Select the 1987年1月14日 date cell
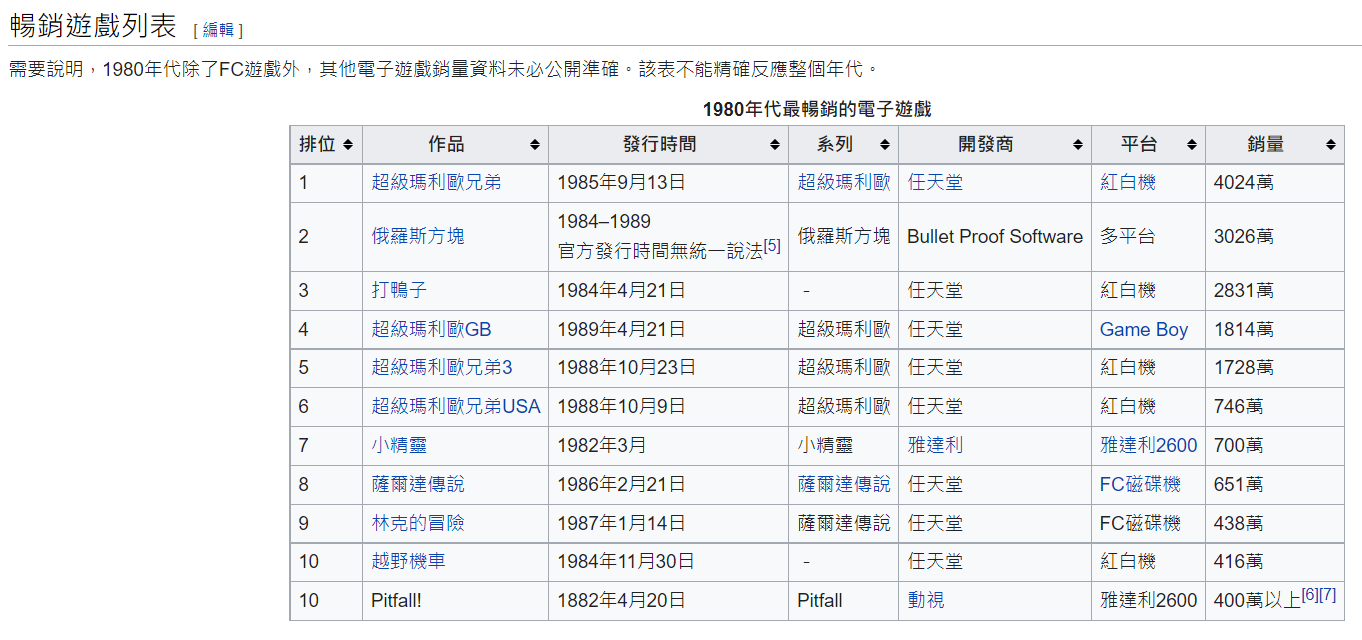 pos(668,524)
